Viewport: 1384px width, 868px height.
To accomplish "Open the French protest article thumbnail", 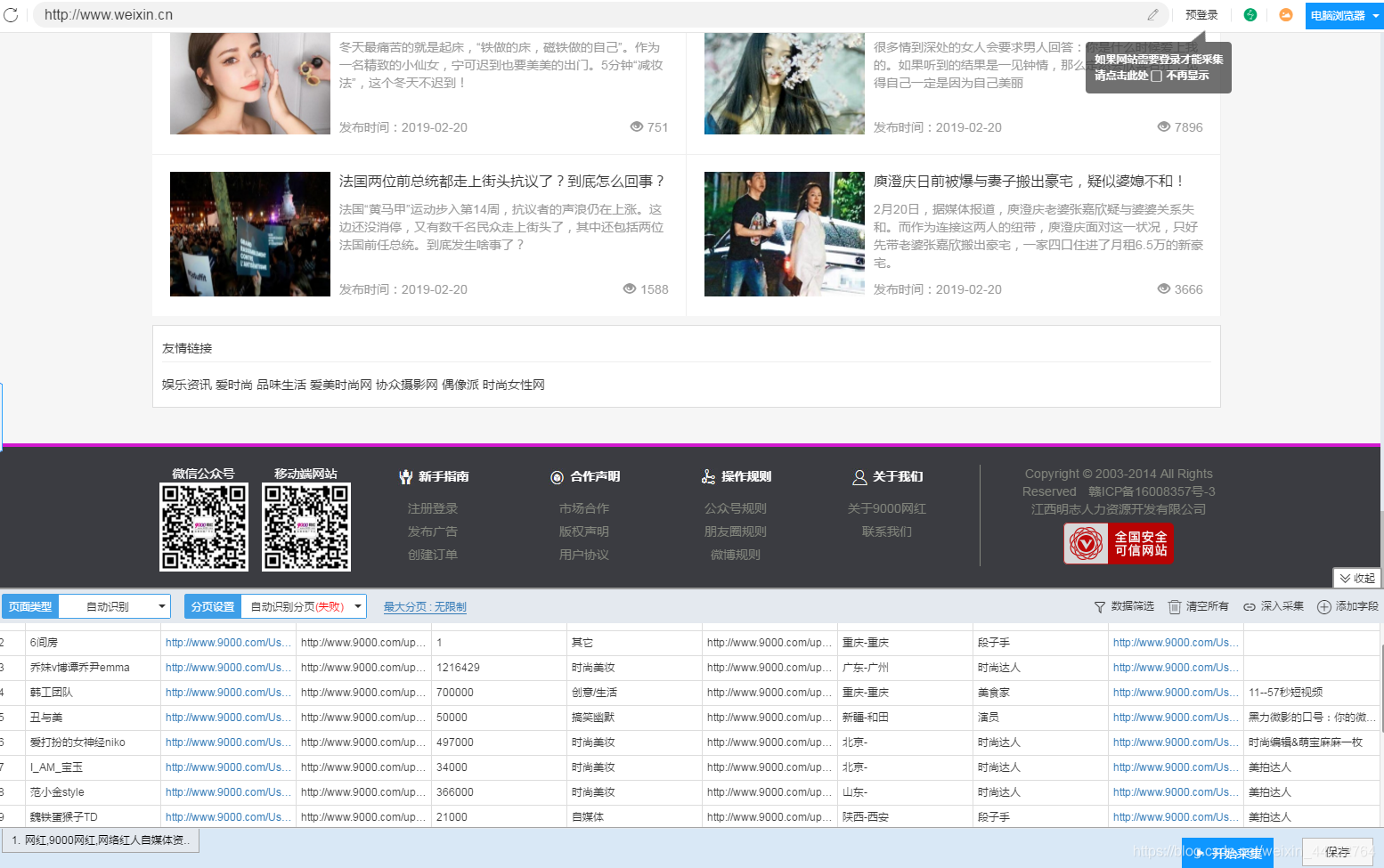I will click(x=250, y=234).
